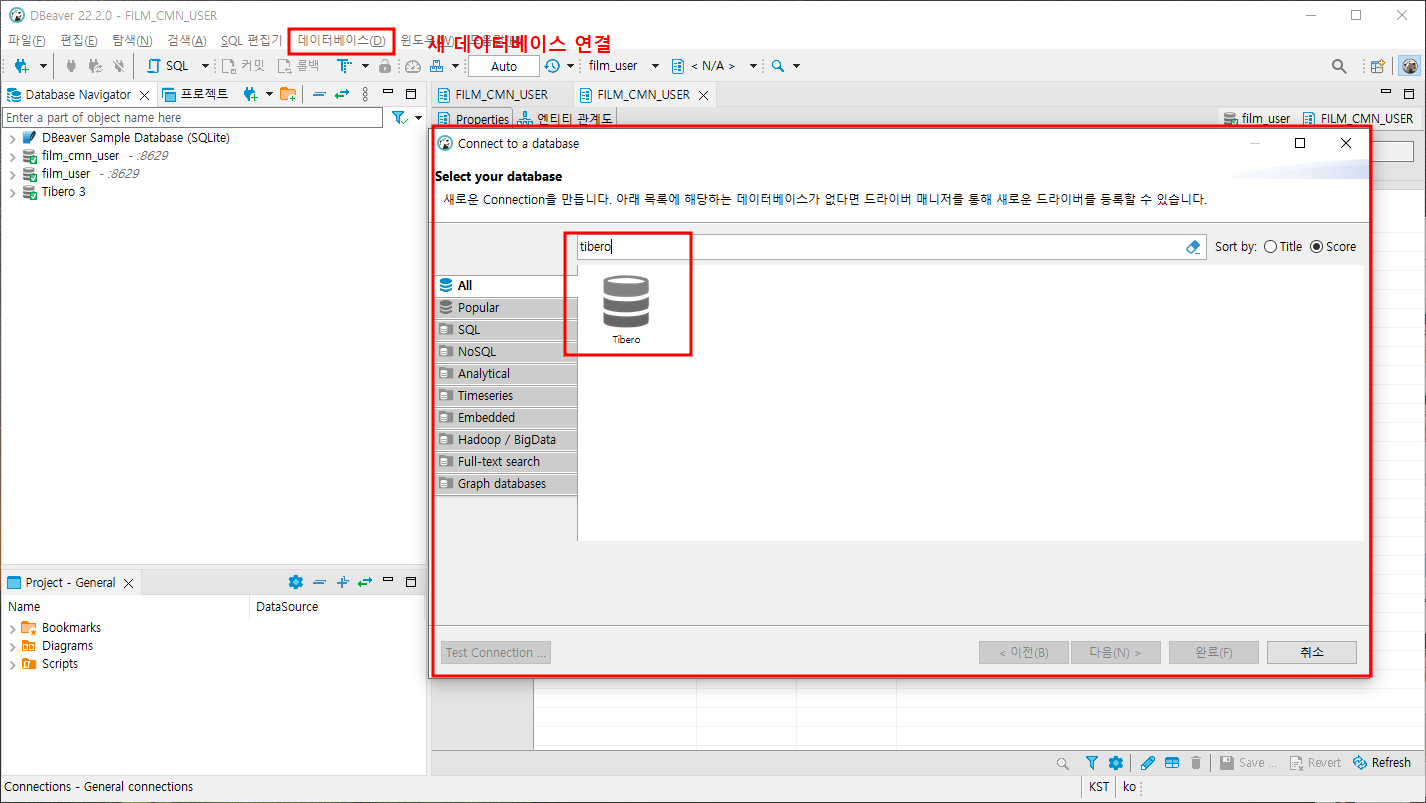Open the Properties tab
1426x803 pixels.
pos(474,119)
